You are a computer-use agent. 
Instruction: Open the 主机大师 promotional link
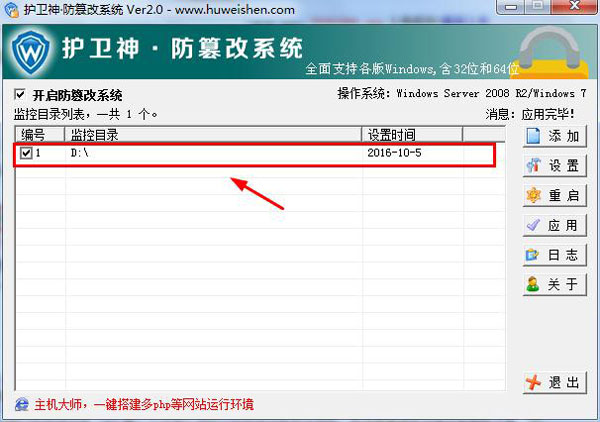pos(144,404)
